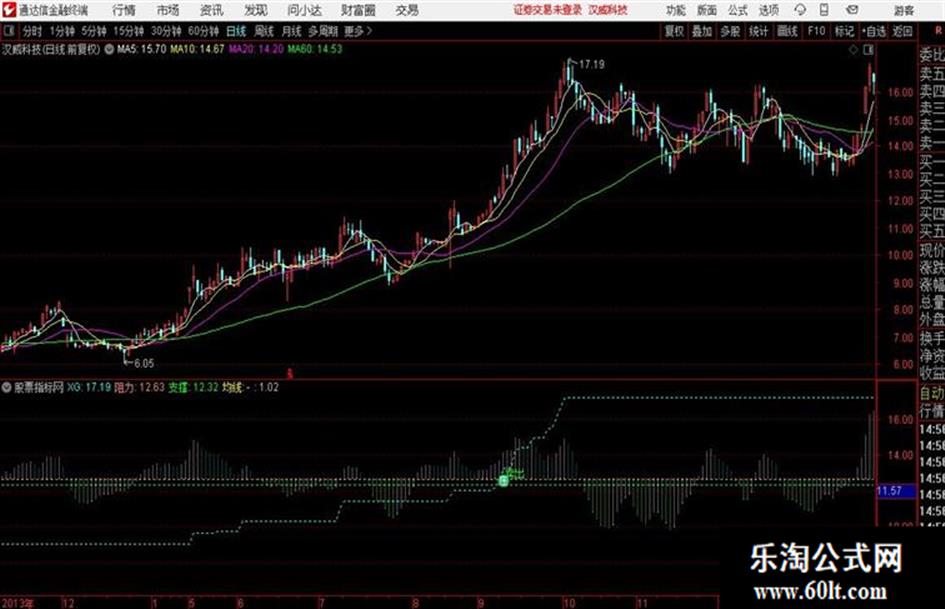The height and width of the screenshot is (609, 945).
Task: Select the 周线 weekly period tab
Action: tap(264, 31)
